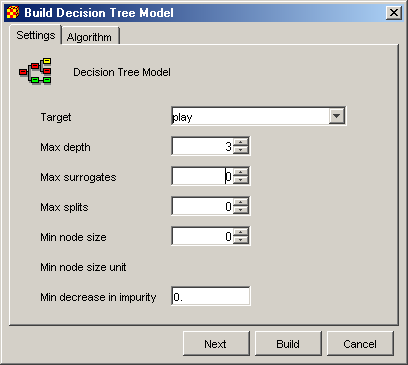The height and width of the screenshot is (365, 408).
Task: Decrement Max surrogates spinner down arrow
Action: [x=241, y=180]
